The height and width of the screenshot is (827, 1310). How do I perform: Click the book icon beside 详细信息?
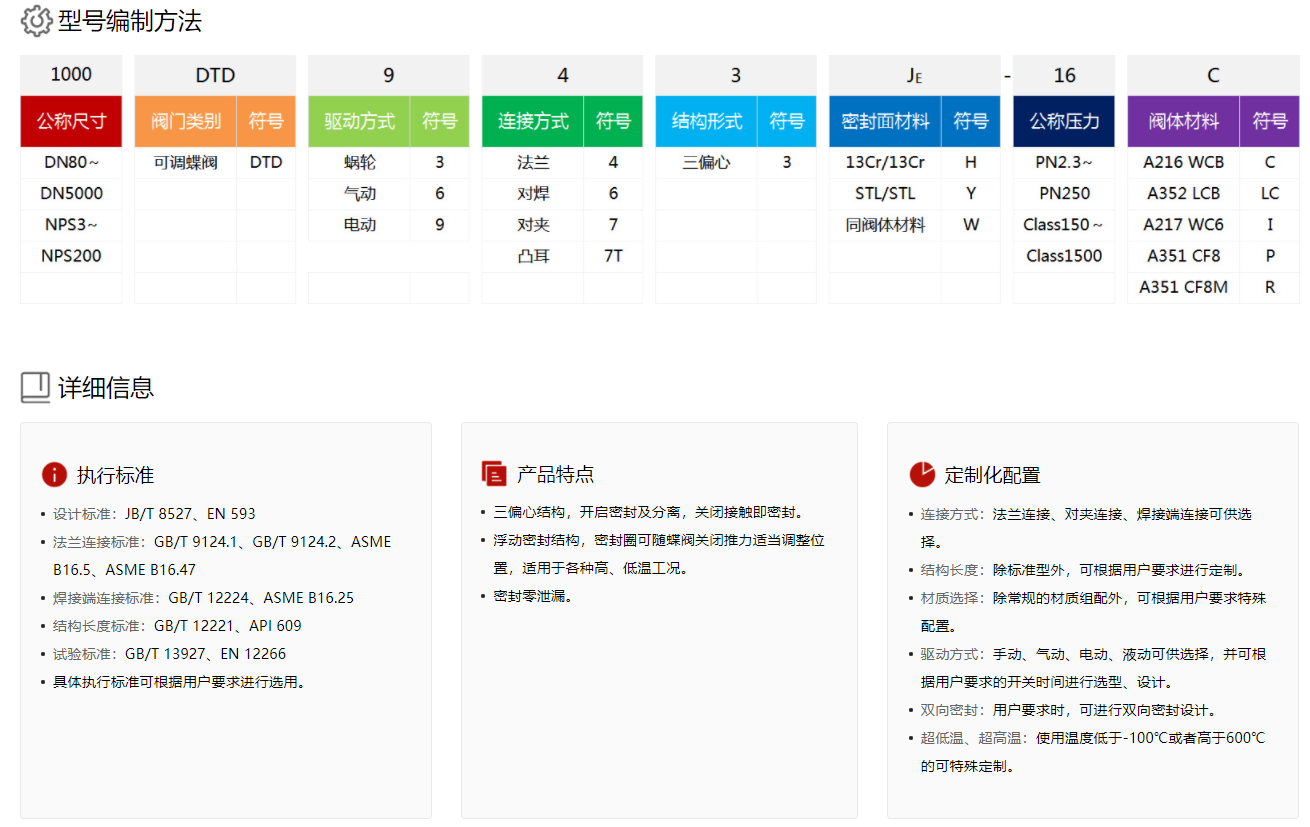coord(35,388)
